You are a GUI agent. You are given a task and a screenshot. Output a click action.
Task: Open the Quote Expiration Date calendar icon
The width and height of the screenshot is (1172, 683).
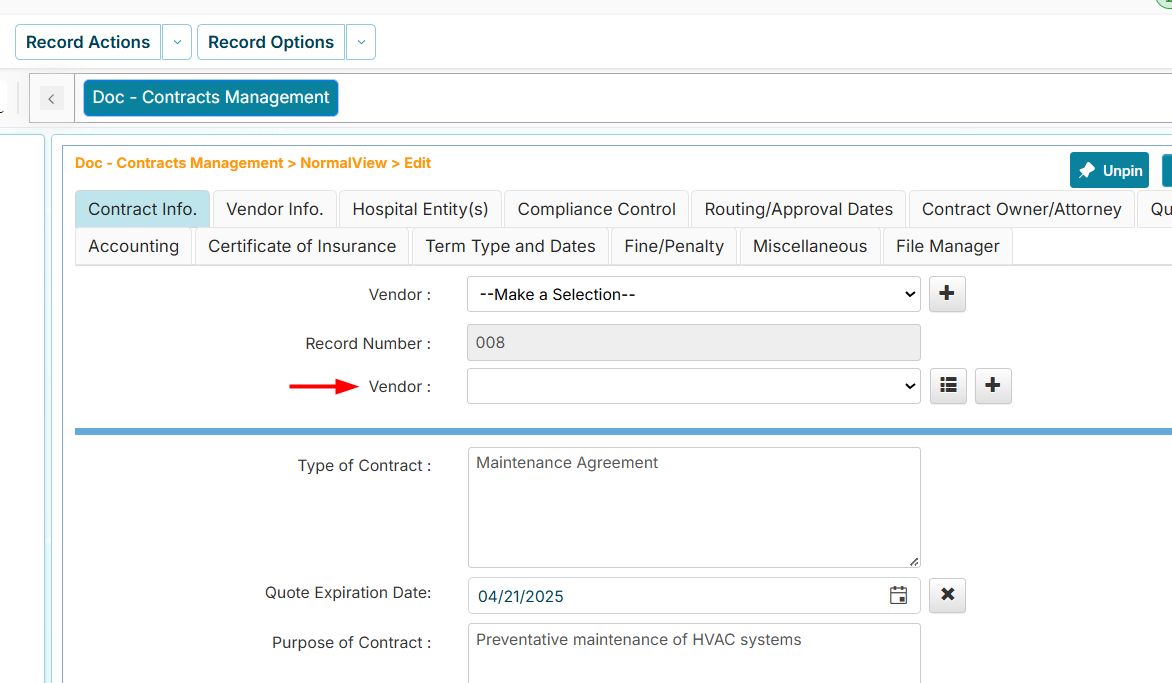[897, 594]
